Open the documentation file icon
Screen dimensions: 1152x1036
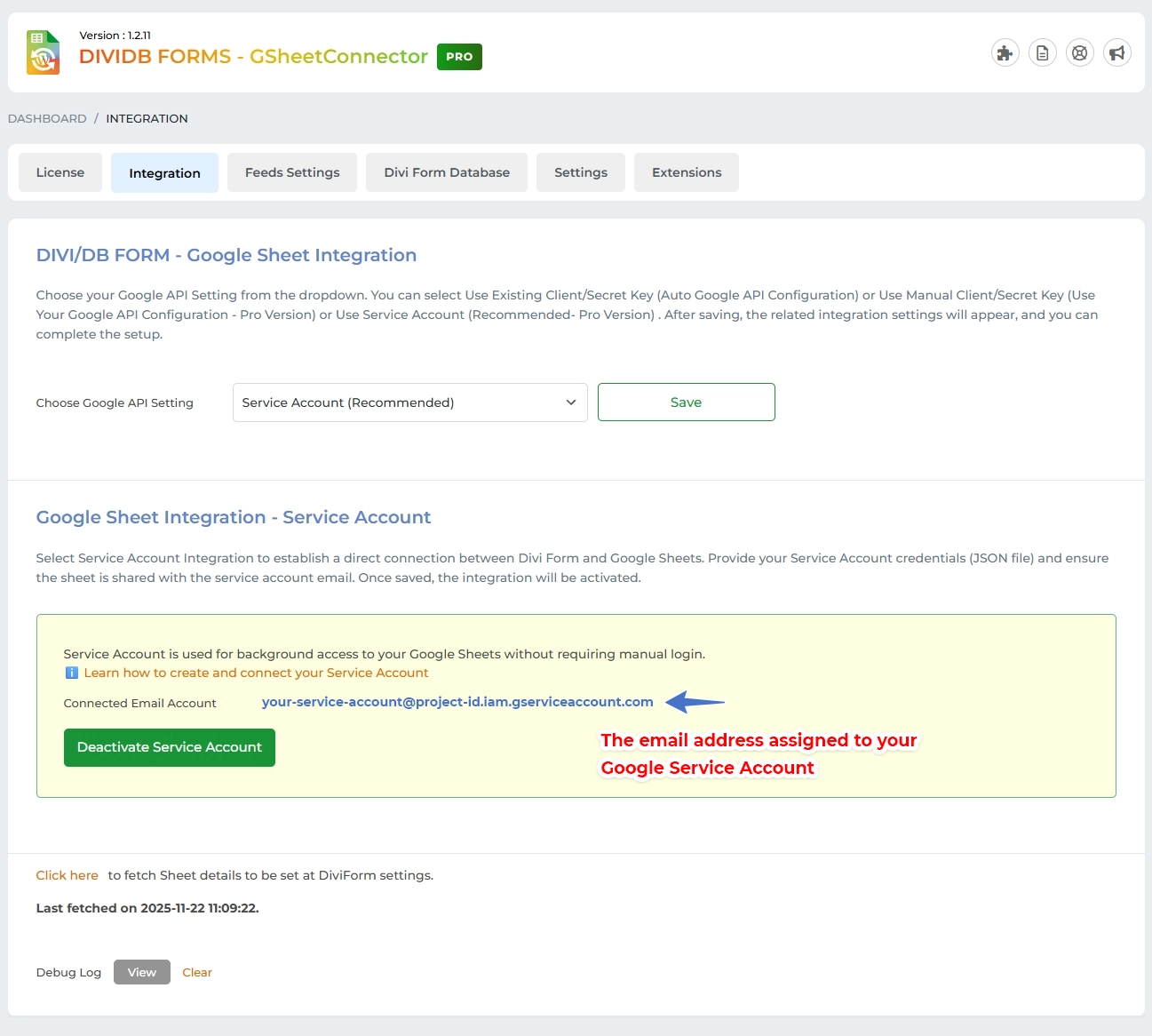[1042, 53]
